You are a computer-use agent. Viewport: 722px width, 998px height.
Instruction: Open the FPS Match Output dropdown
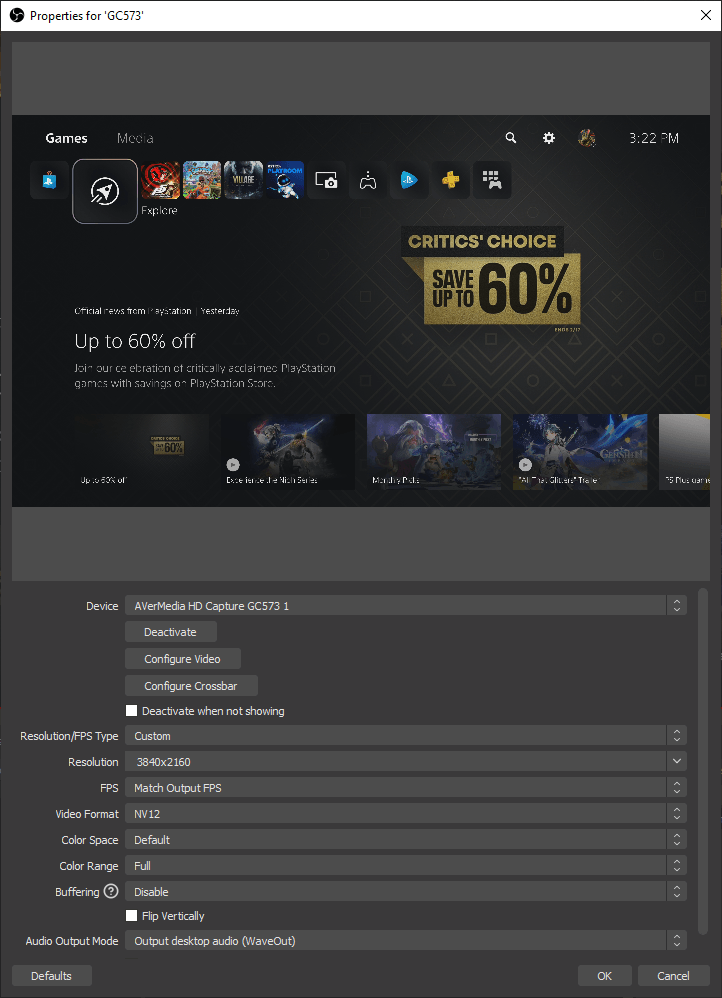pos(406,788)
